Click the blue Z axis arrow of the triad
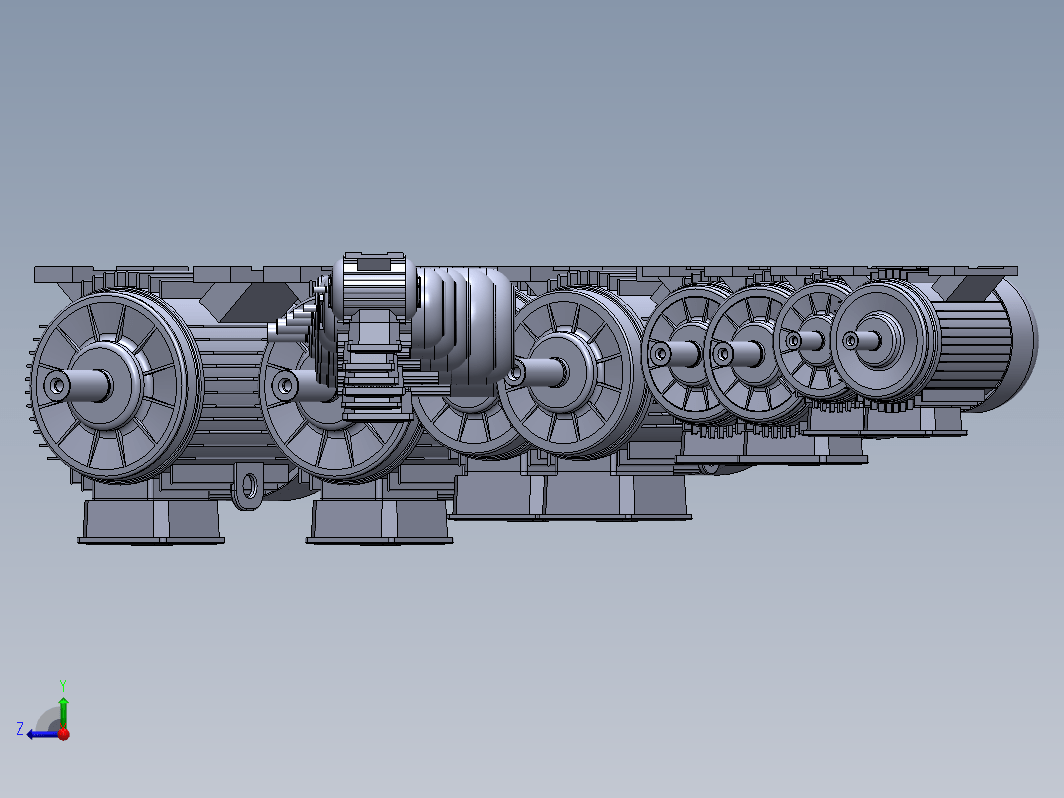The image size is (1064, 798). click(42, 734)
